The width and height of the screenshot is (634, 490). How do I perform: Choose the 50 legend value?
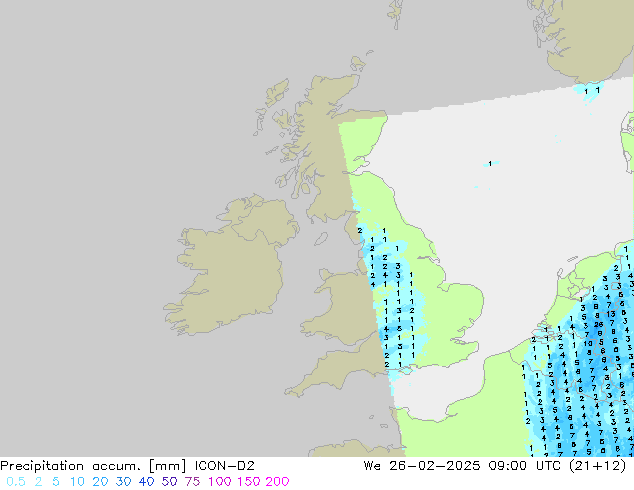(x=169, y=482)
